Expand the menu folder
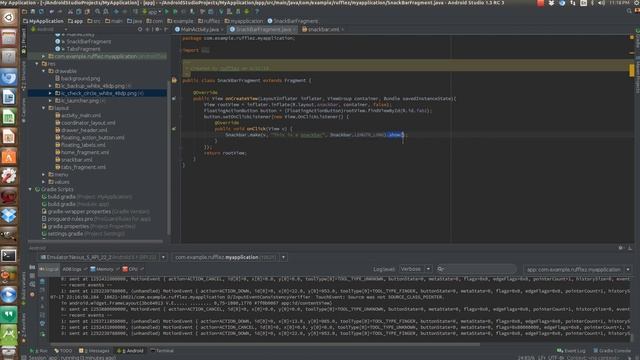 (x=44, y=174)
